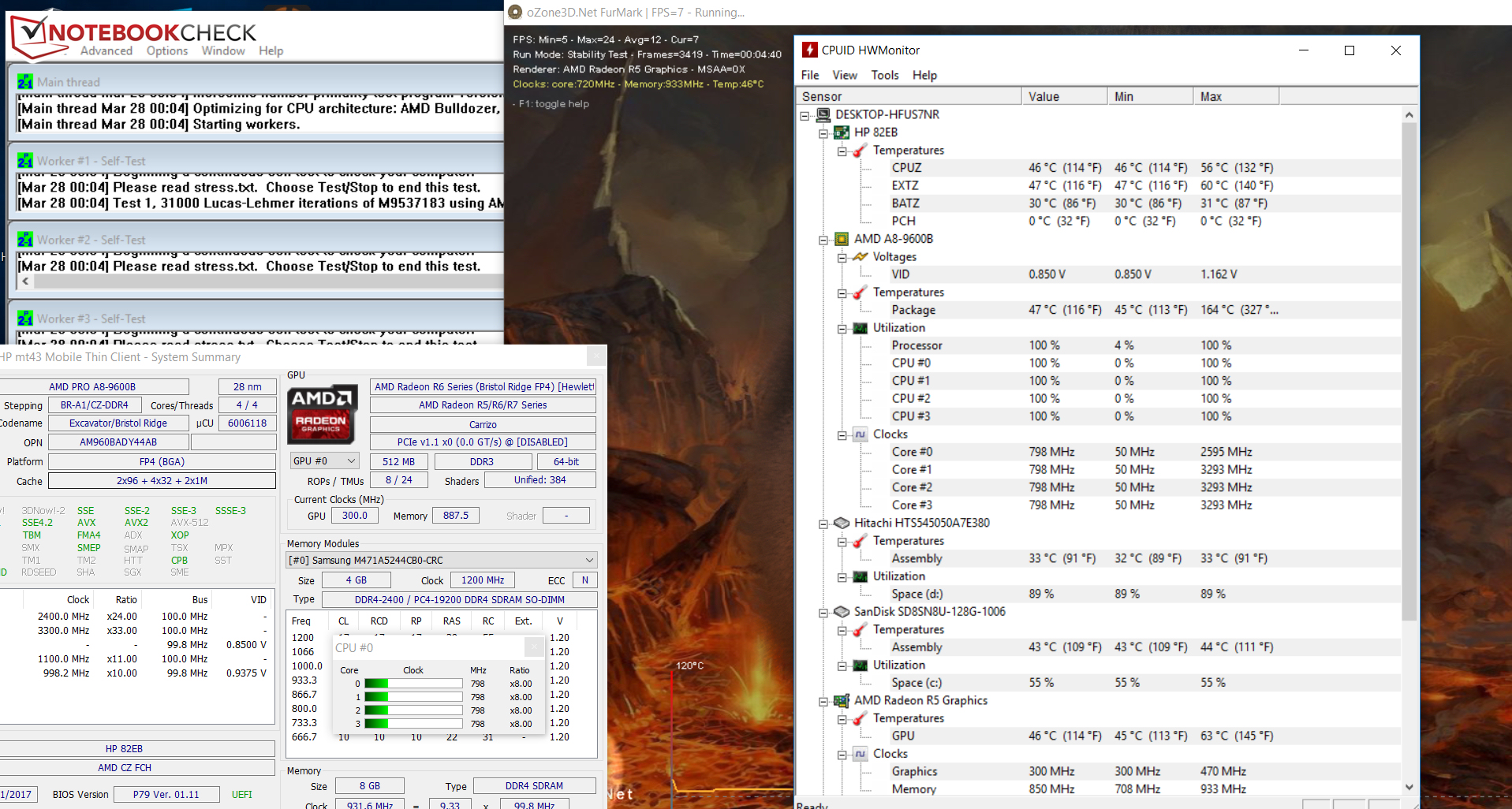1512x809 pixels.
Task: Click the HWMonitor vertical scrollbar up arrow
Action: [x=1409, y=115]
